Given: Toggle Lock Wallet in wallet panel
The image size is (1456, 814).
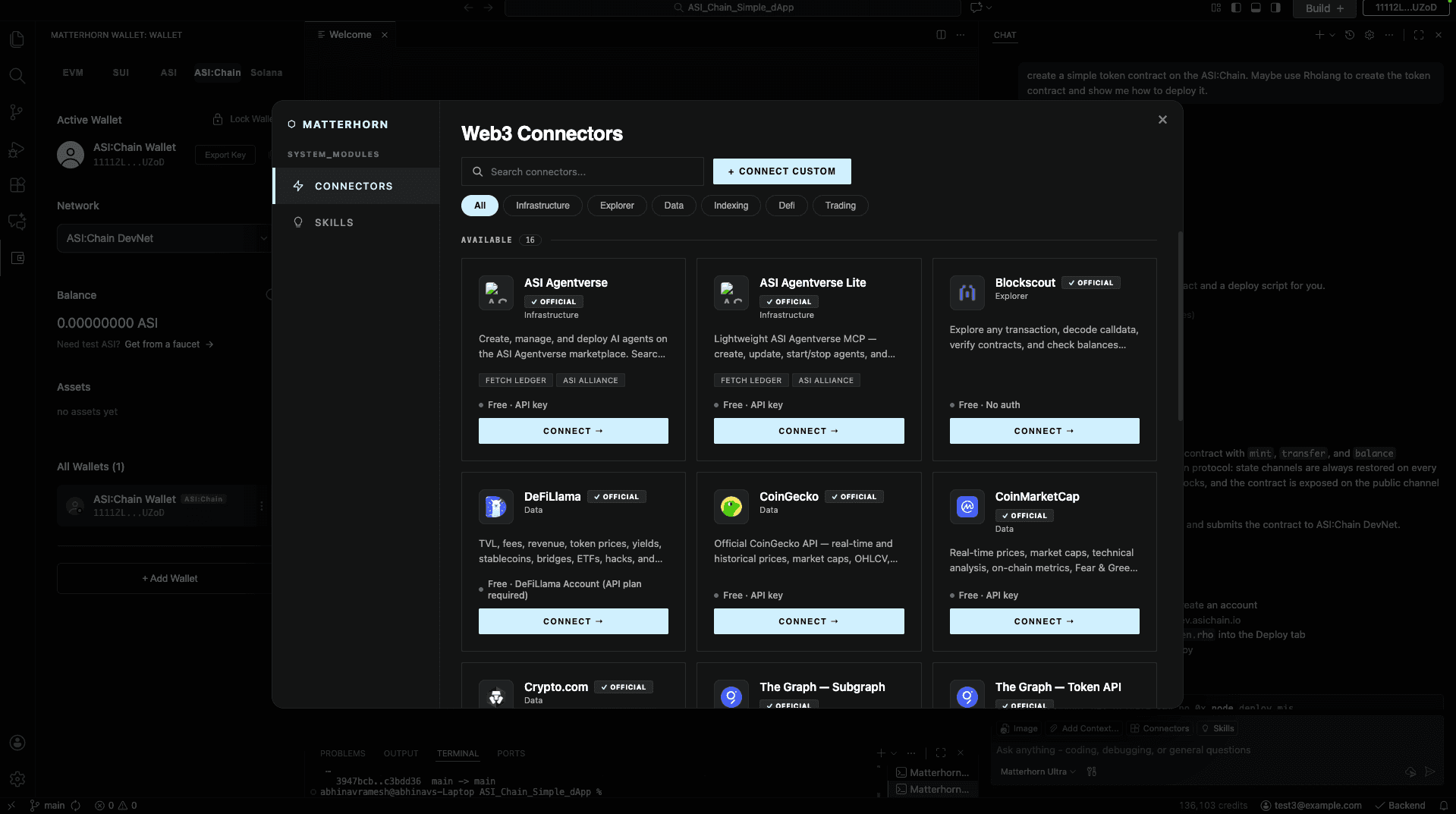Looking at the screenshot, I should tap(242, 119).
